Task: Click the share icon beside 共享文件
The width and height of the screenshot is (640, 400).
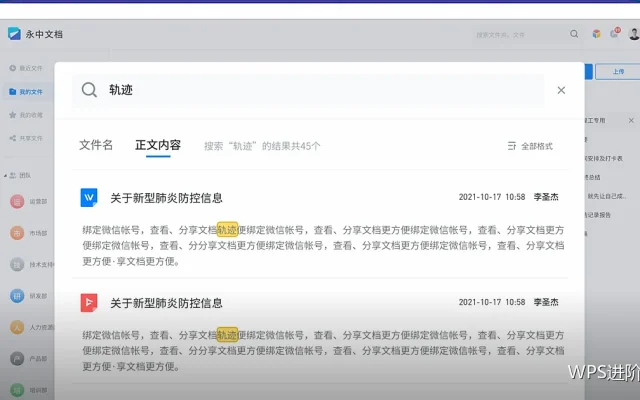Action: 13,138
